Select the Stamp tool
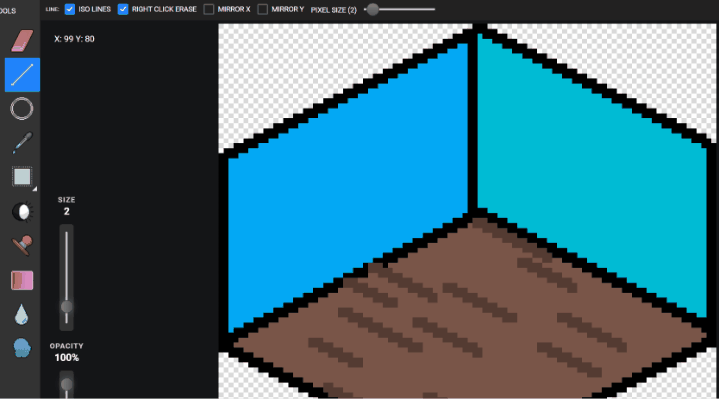This screenshot has height=399, width=719. (x=22, y=245)
